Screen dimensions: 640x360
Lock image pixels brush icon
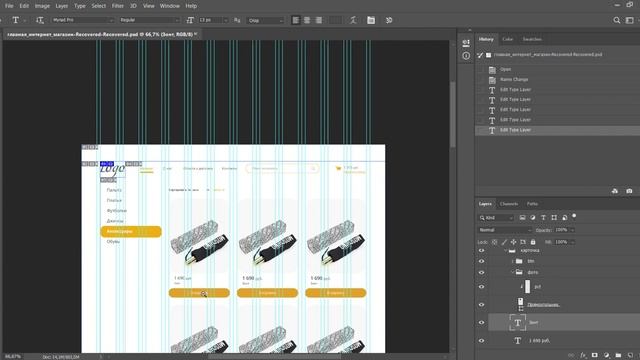point(504,242)
